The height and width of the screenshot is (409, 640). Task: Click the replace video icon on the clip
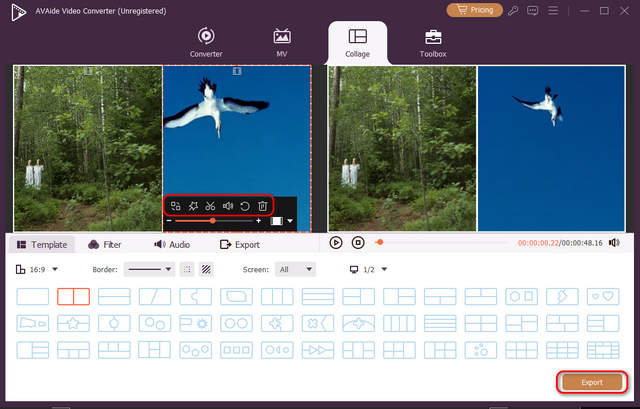pyautogui.click(x=175, y=206)
